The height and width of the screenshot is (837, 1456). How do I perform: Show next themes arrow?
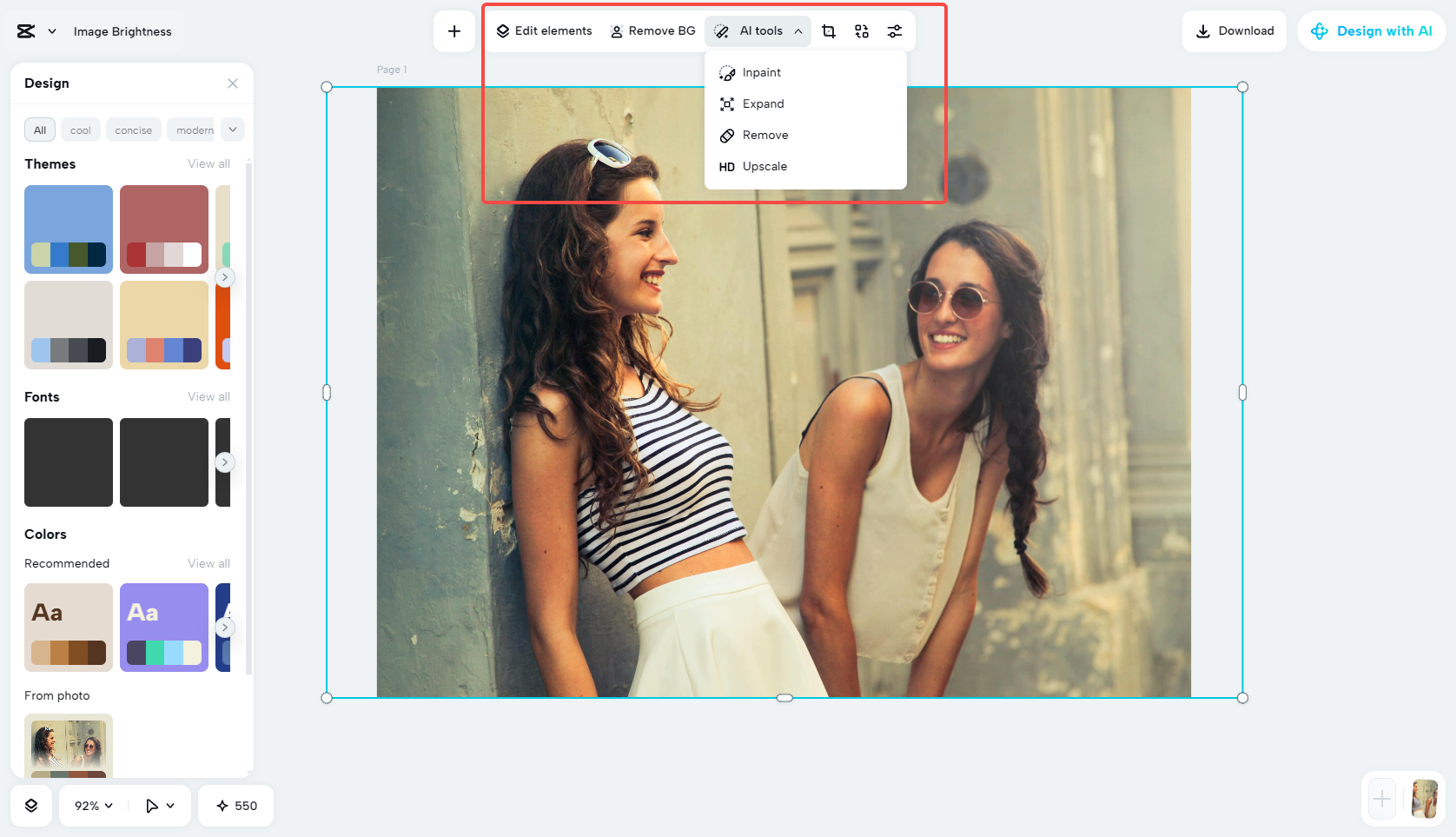pyautogui.click(x=225, y=277)
